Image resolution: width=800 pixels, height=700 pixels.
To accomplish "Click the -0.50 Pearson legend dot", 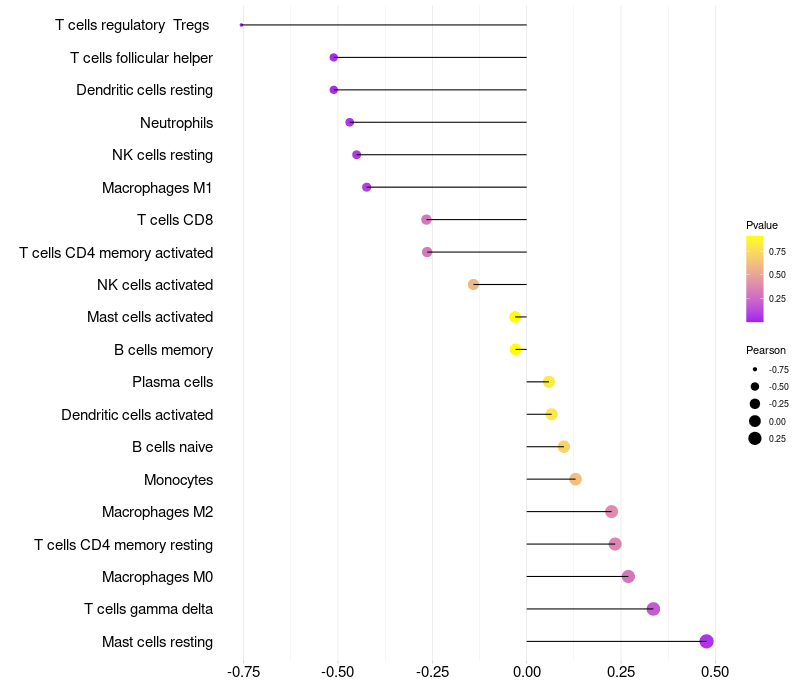I will 755,386.
